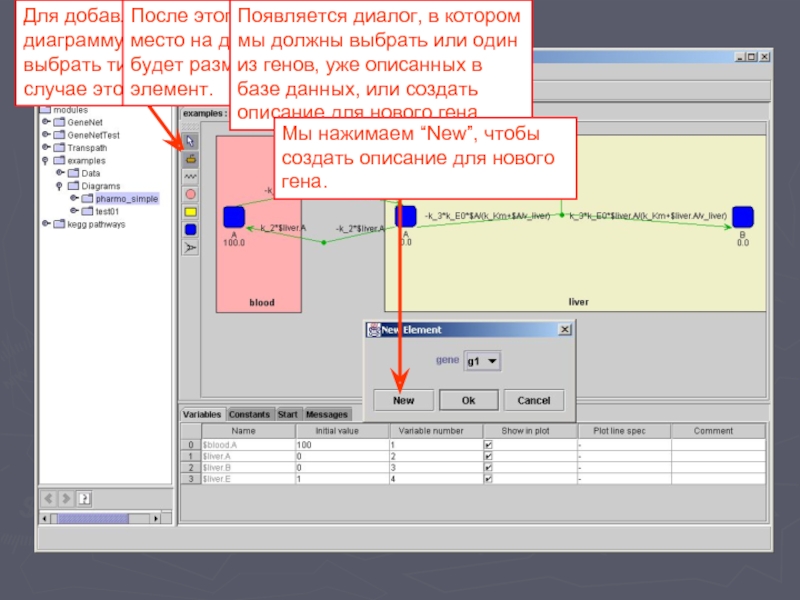Click the forward navigation arrow

[x=66, y=498]
